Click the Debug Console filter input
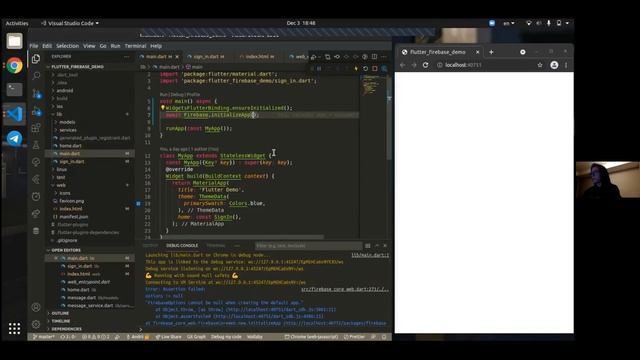 308,246
